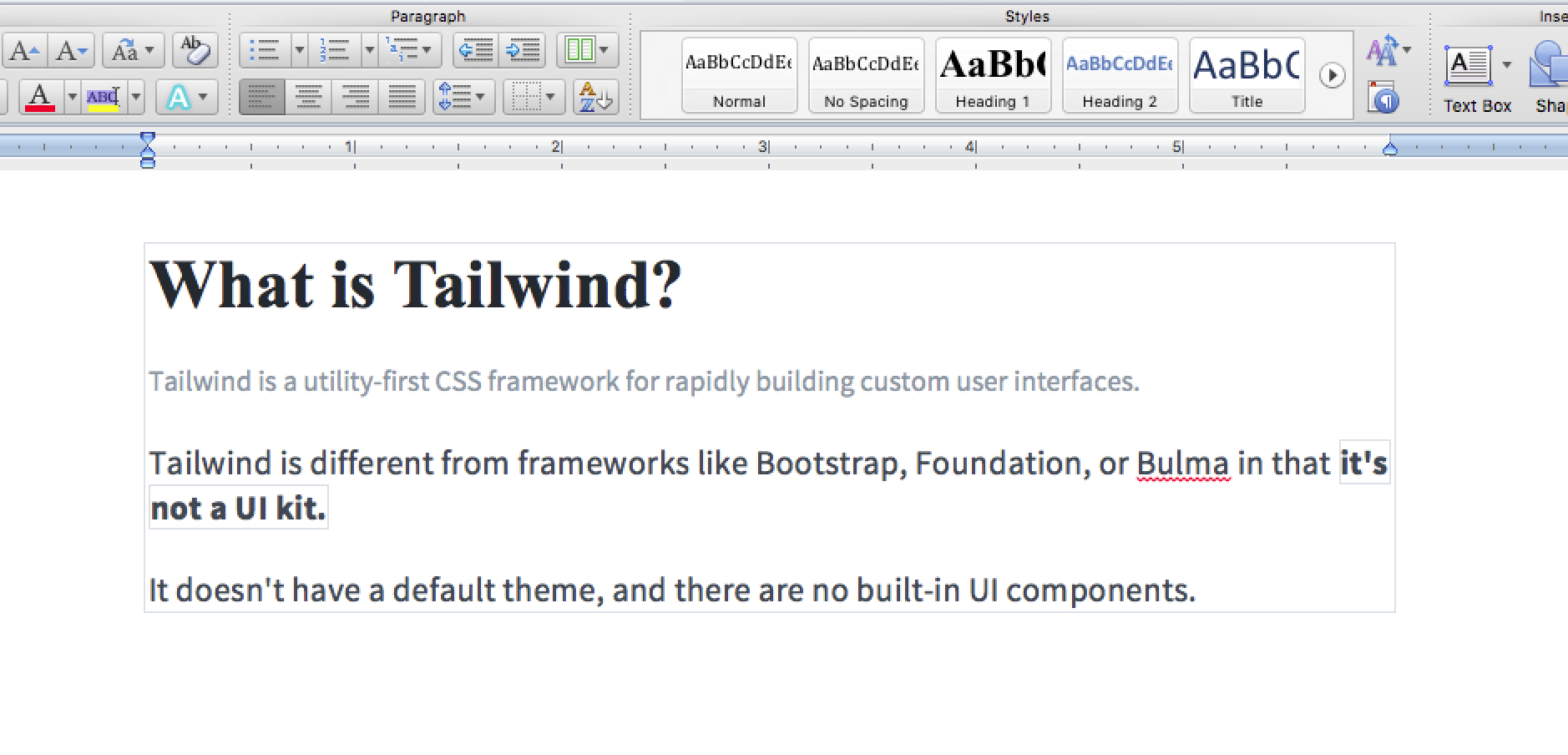Toggle the bulleted list
Viewport: 1568px width, 755px height.
[x=264, y=49]
